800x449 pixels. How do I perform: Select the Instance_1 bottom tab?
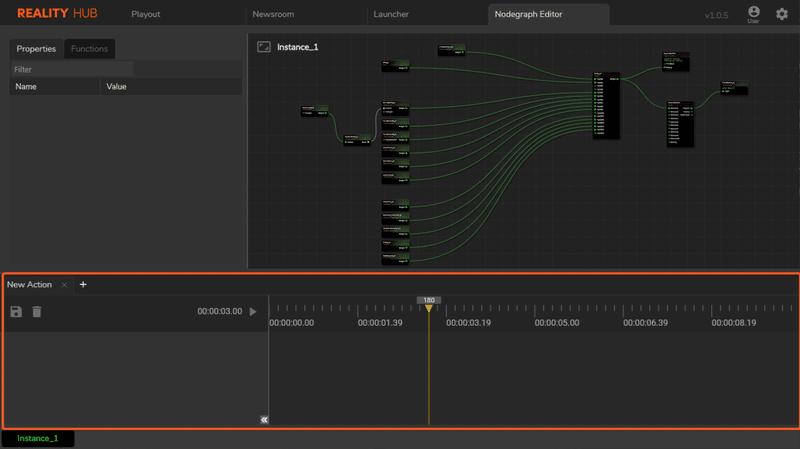38,438
